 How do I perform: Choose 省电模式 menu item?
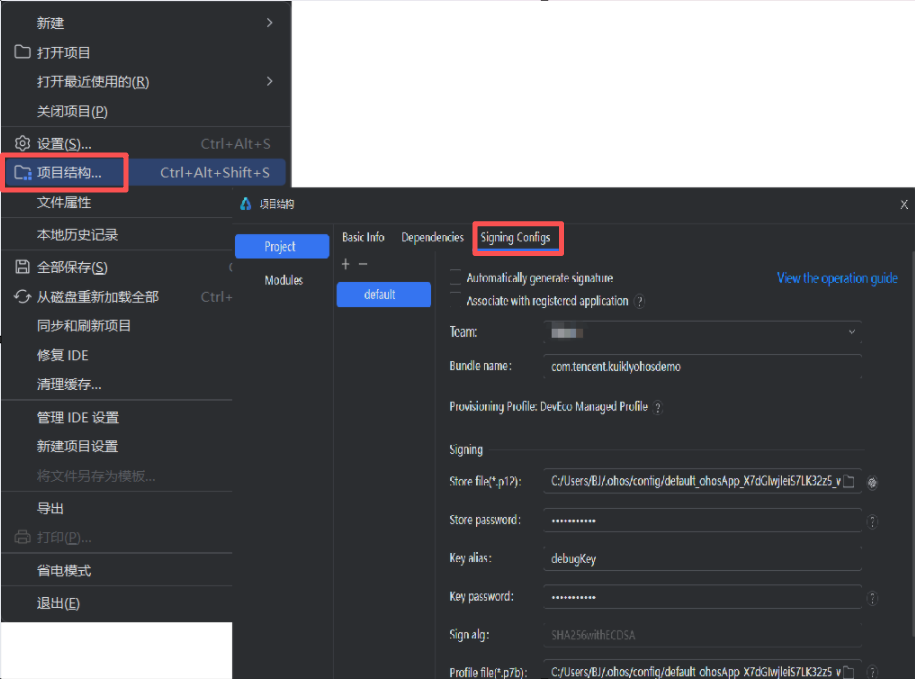tap(117, 570)
